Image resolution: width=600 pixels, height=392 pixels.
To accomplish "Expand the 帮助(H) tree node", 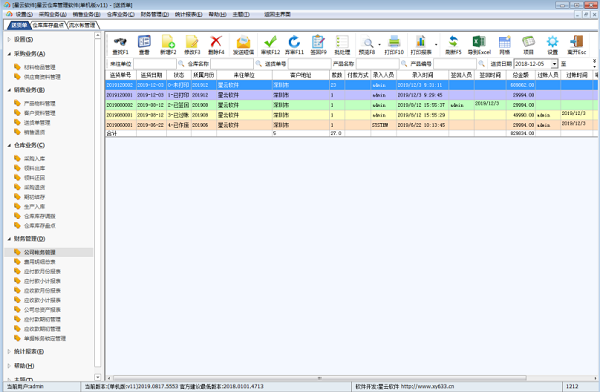I will tap(9, 366).
